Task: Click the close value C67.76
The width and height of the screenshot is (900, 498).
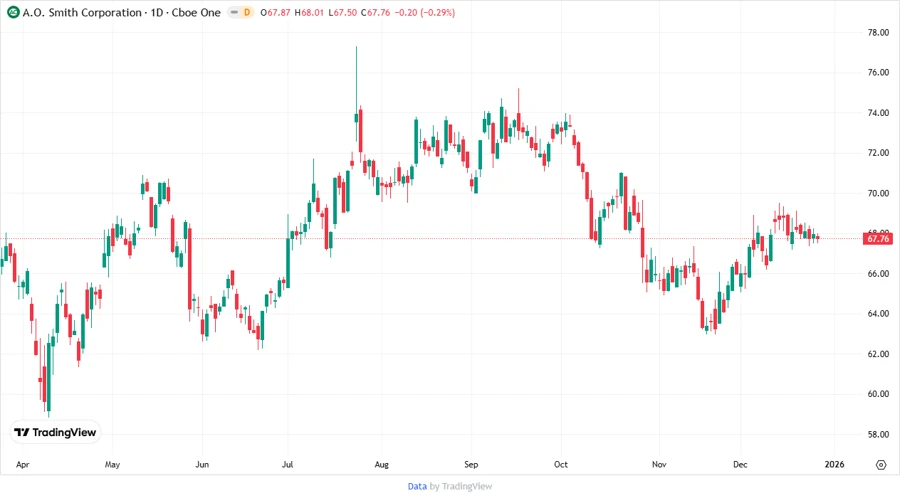Action: (x=375, y=13)
